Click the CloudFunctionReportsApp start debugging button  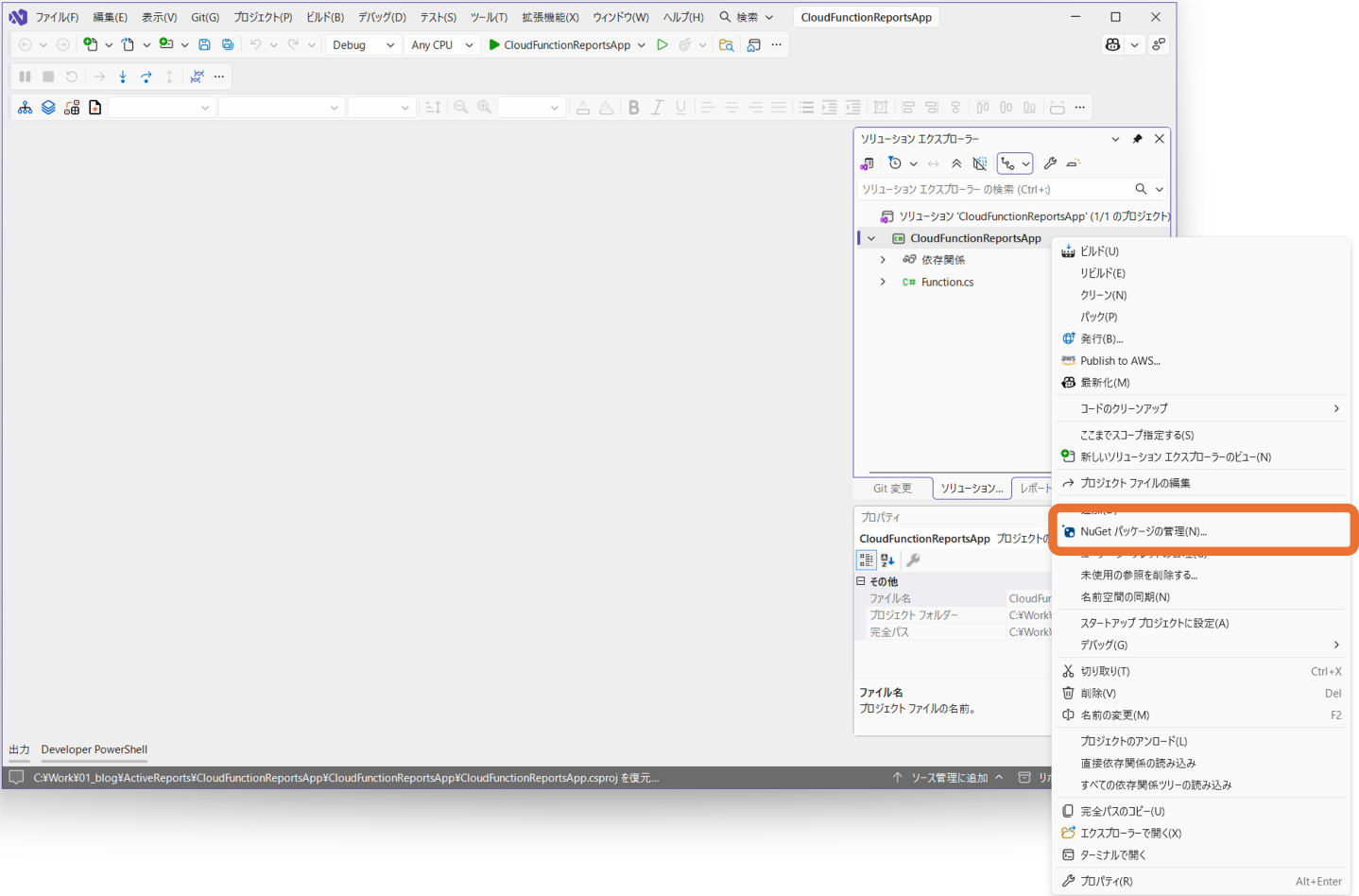click(x=559, y=44)
